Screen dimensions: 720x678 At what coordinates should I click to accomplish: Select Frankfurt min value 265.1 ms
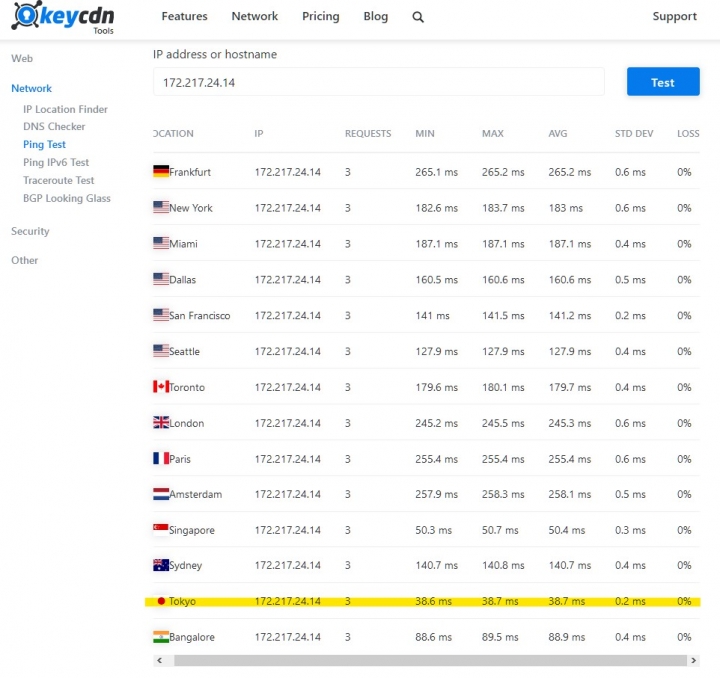tap(436, 172)
